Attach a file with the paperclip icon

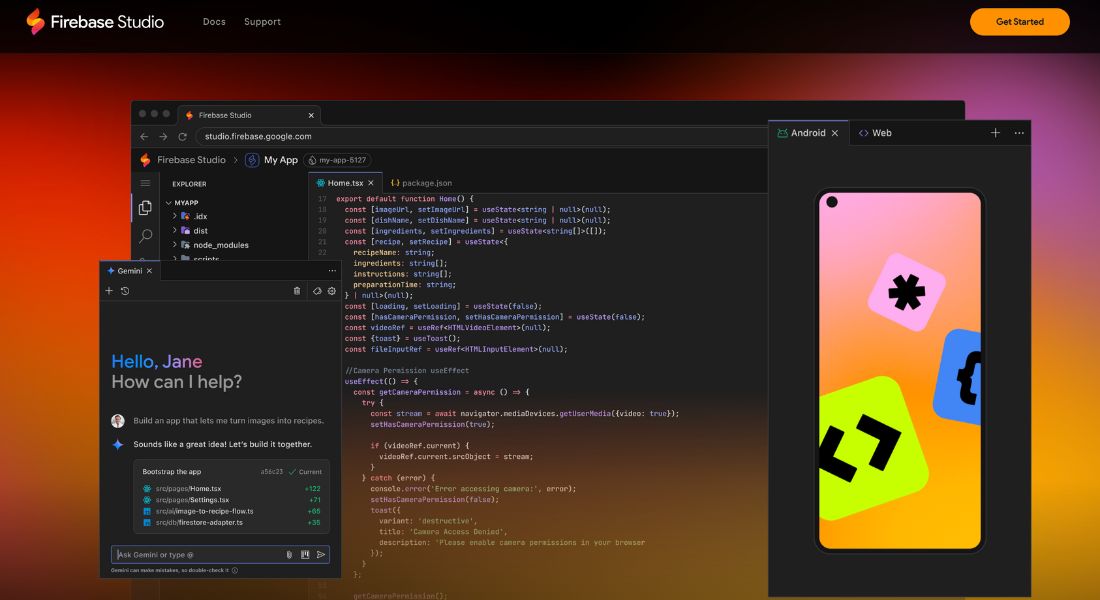[x=289, y=554]
